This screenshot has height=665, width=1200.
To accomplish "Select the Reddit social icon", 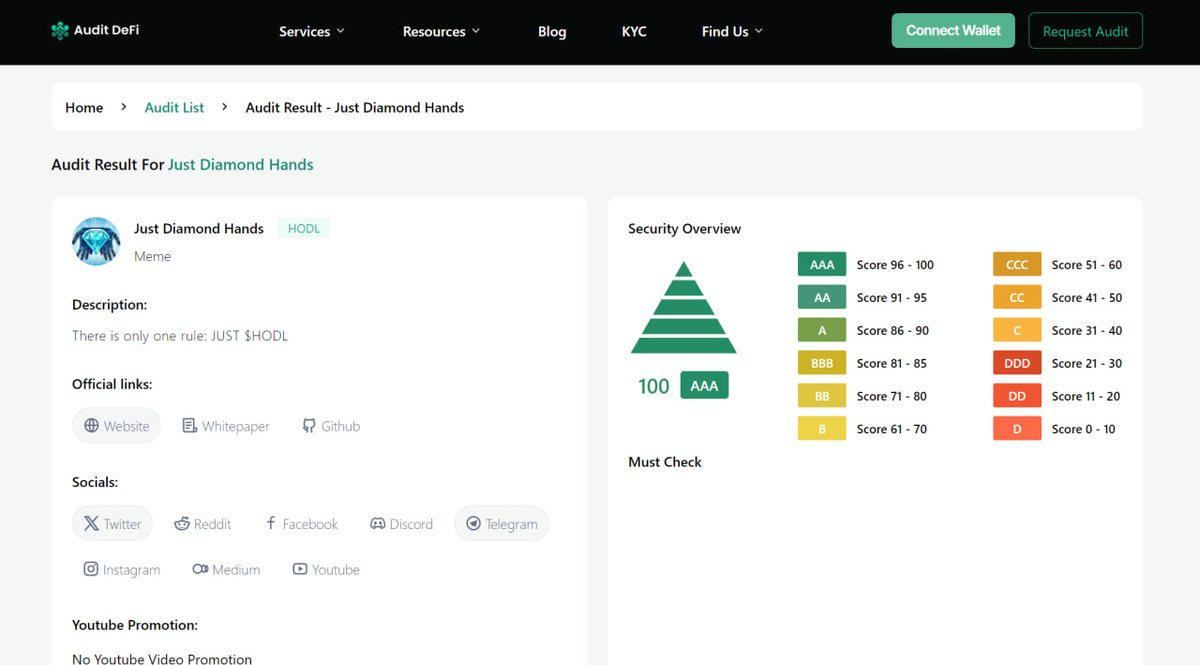I will tap(181, 522).
